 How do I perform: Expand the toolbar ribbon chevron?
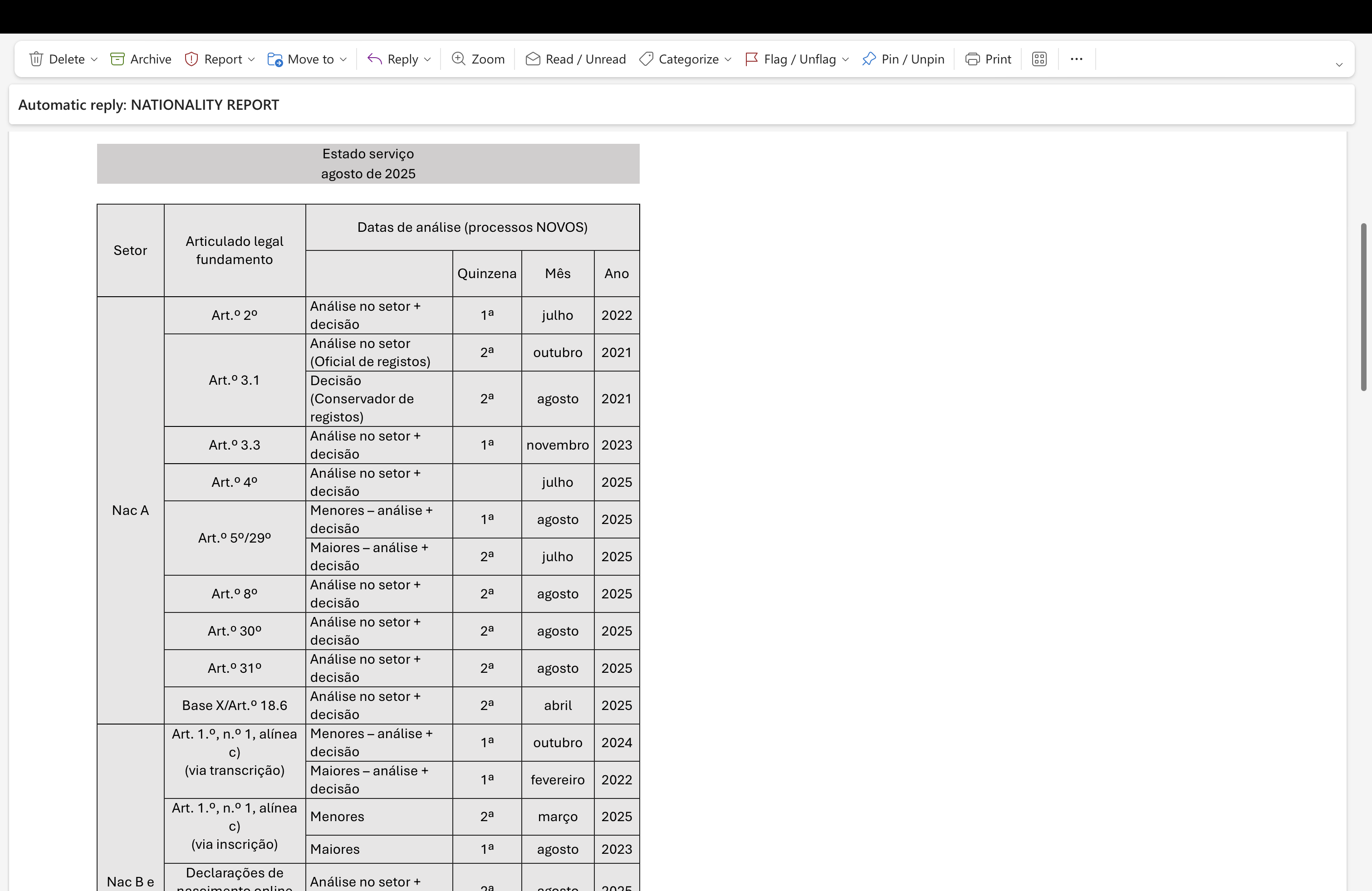pyautogui.click(x=1339, y=64)
